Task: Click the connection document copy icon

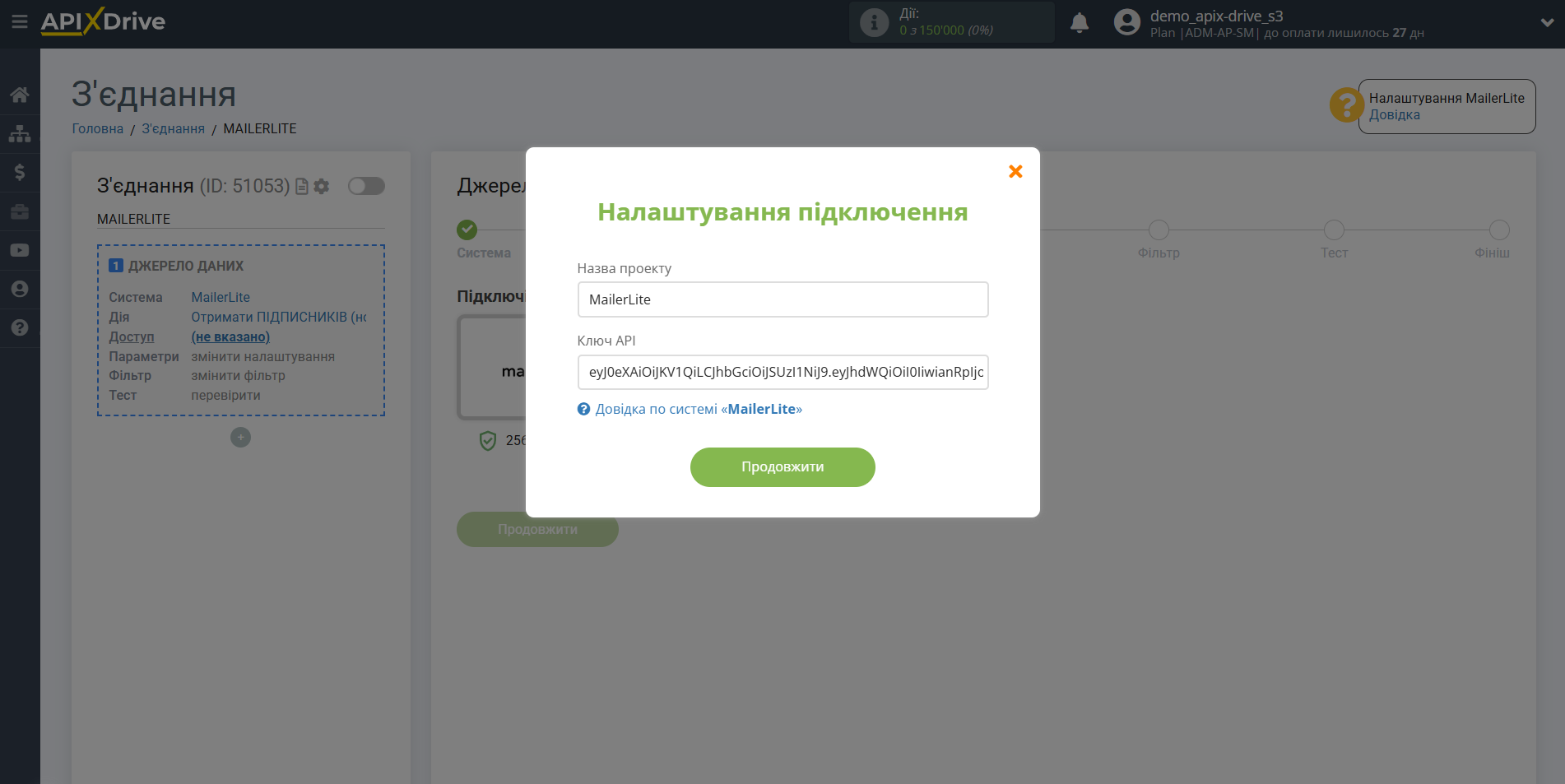Action: pyautogui.click(x=302, y=187)
